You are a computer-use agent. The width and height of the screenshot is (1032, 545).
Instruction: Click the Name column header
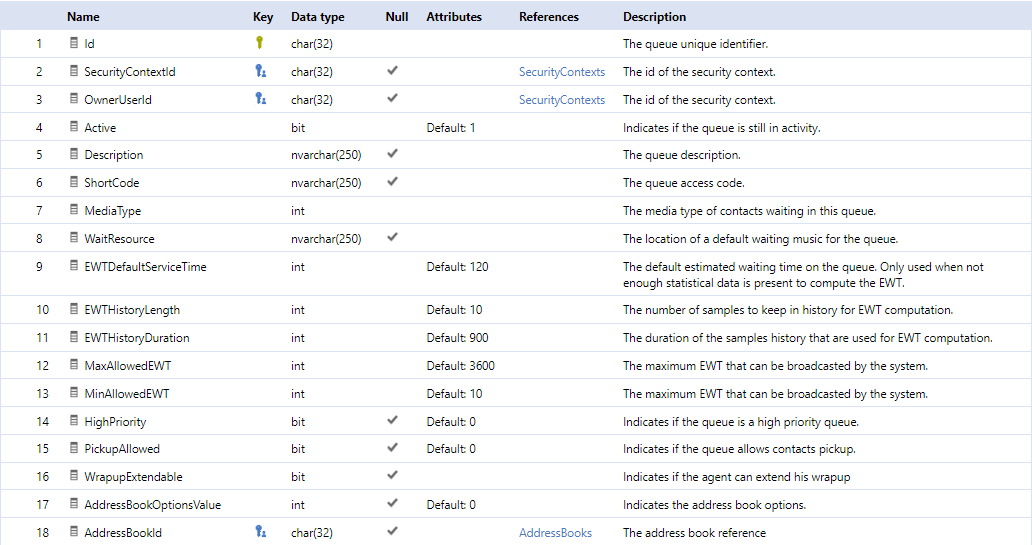click(x=83, y=17)
